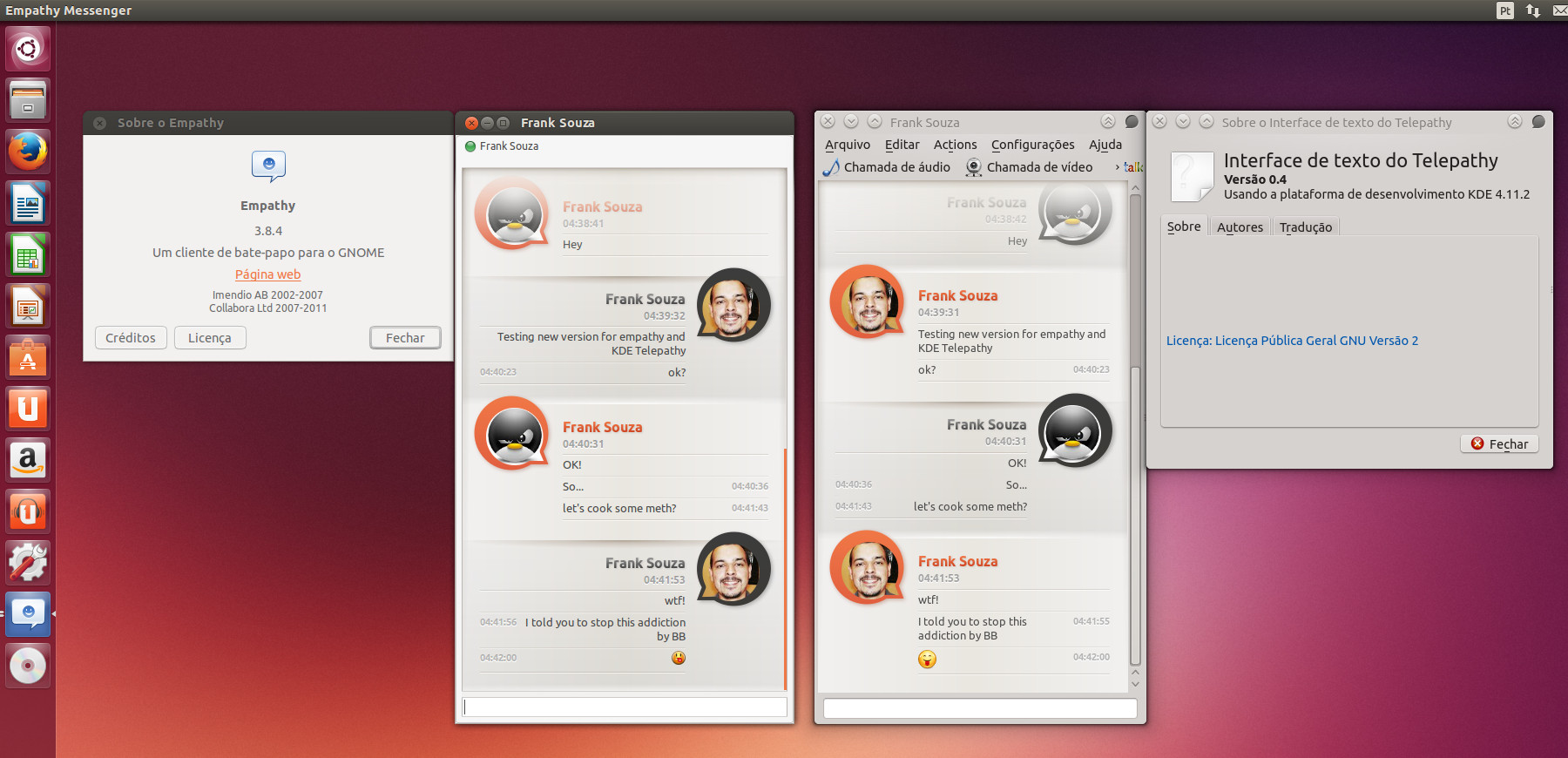Switch to the Sobre tab

[1184, 227]
